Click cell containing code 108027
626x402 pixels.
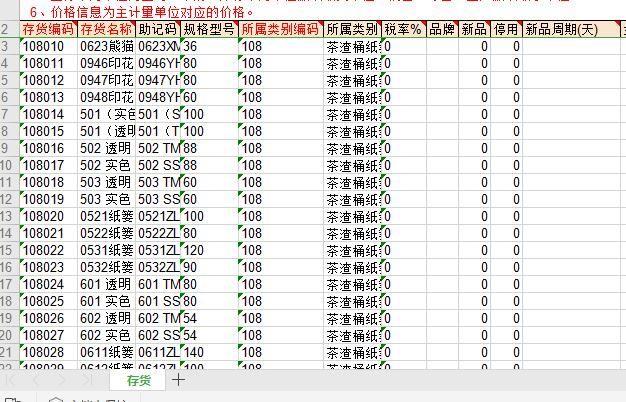point(48,335)
